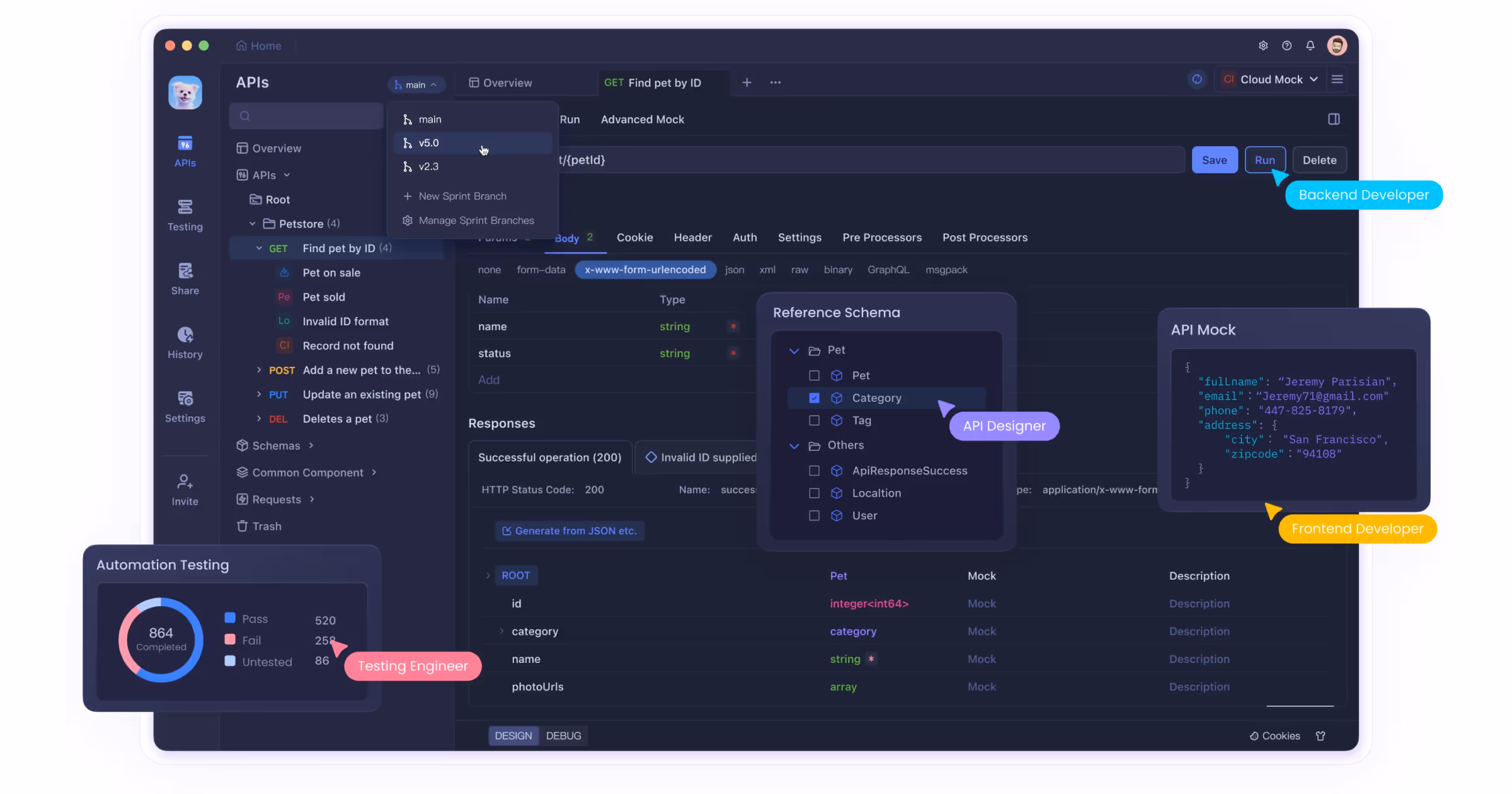Open the History sidebar section
Image resolution: width=1512 pixels, height=794 pixels.
(x=185, y=343)
